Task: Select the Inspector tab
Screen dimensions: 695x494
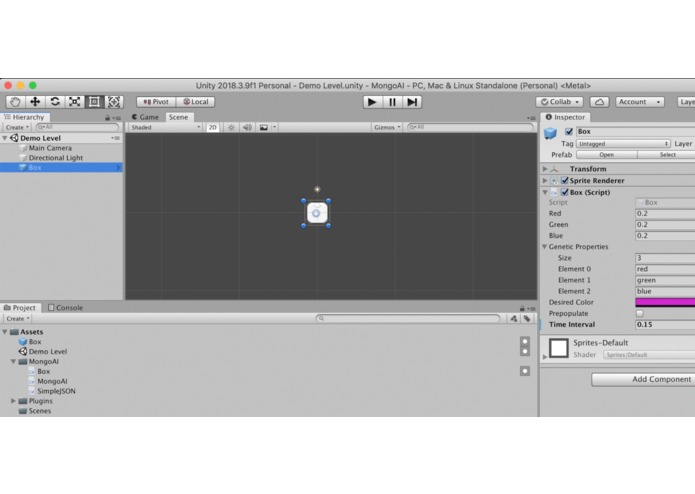Action: [x=565, y=117]
